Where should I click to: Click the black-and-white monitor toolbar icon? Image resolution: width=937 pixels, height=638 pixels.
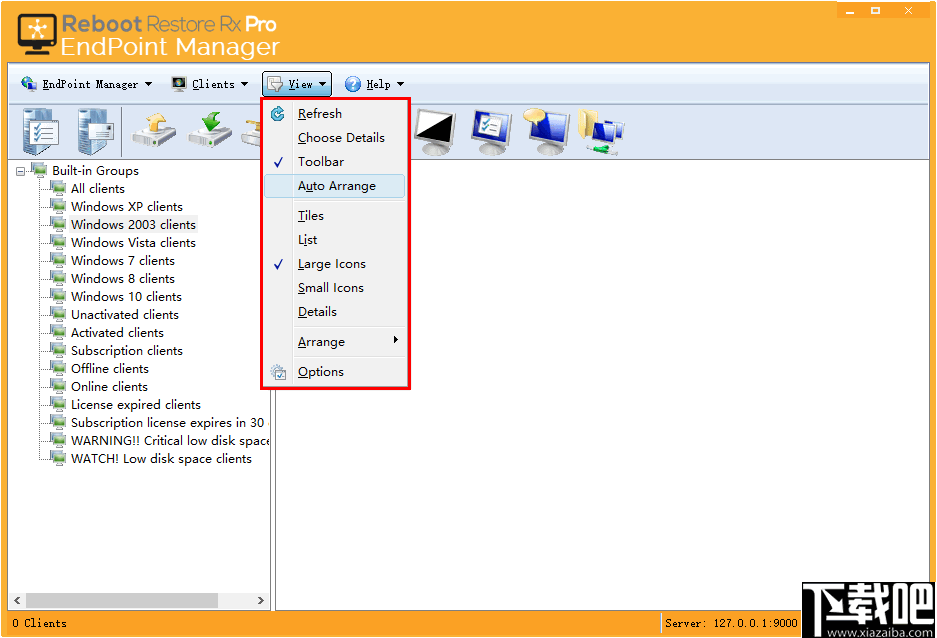pos(434,132)
